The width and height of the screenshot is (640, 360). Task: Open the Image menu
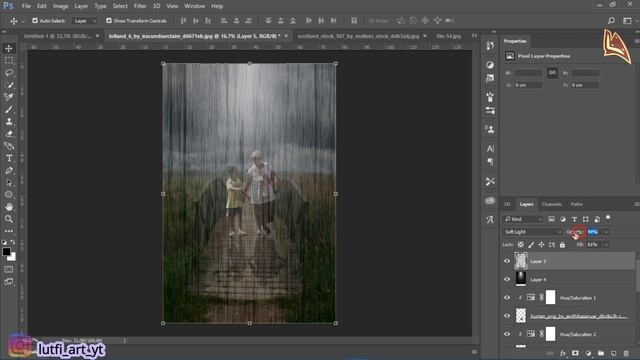tap(60, 6)
